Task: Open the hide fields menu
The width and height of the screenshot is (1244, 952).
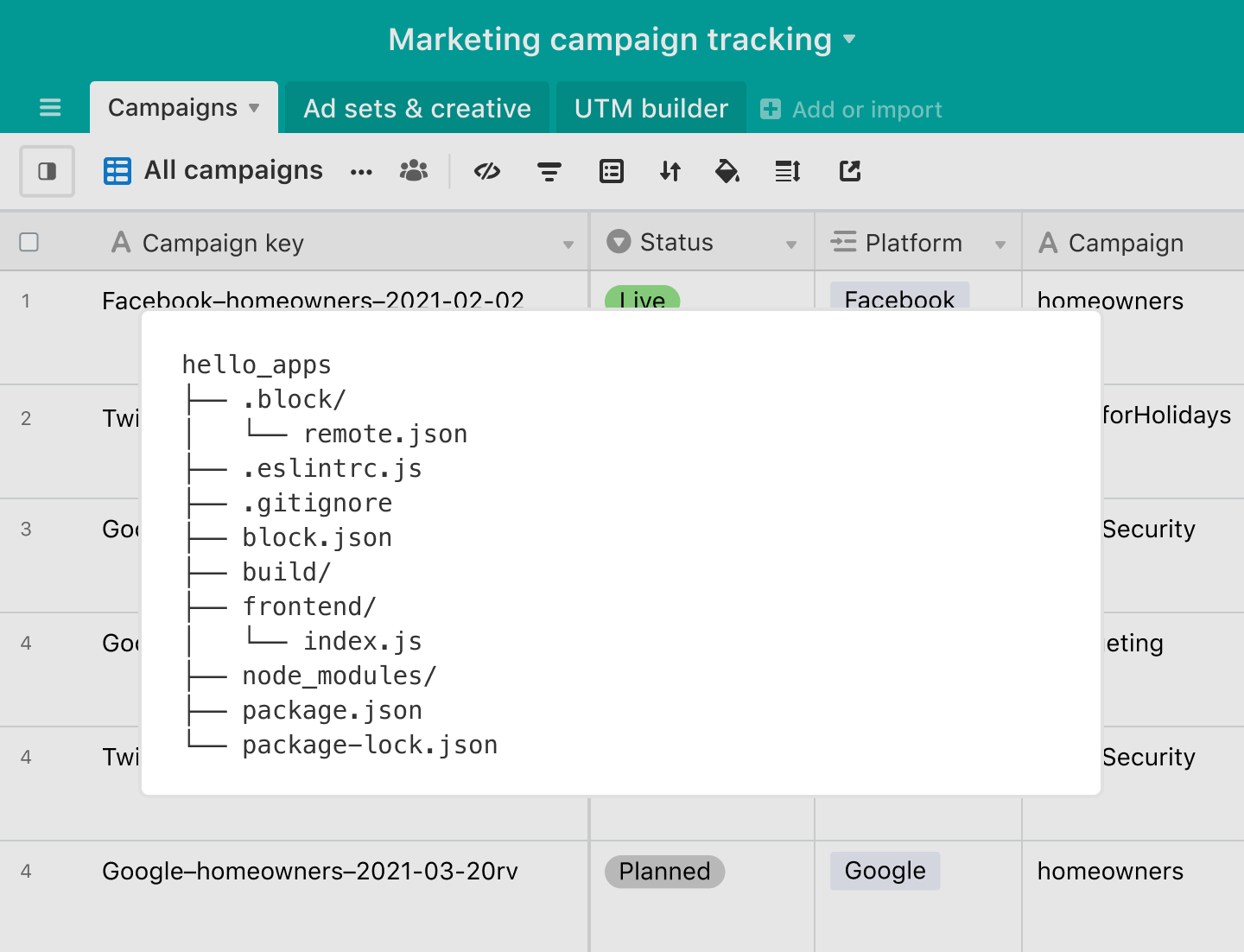Action: [486, 171]
